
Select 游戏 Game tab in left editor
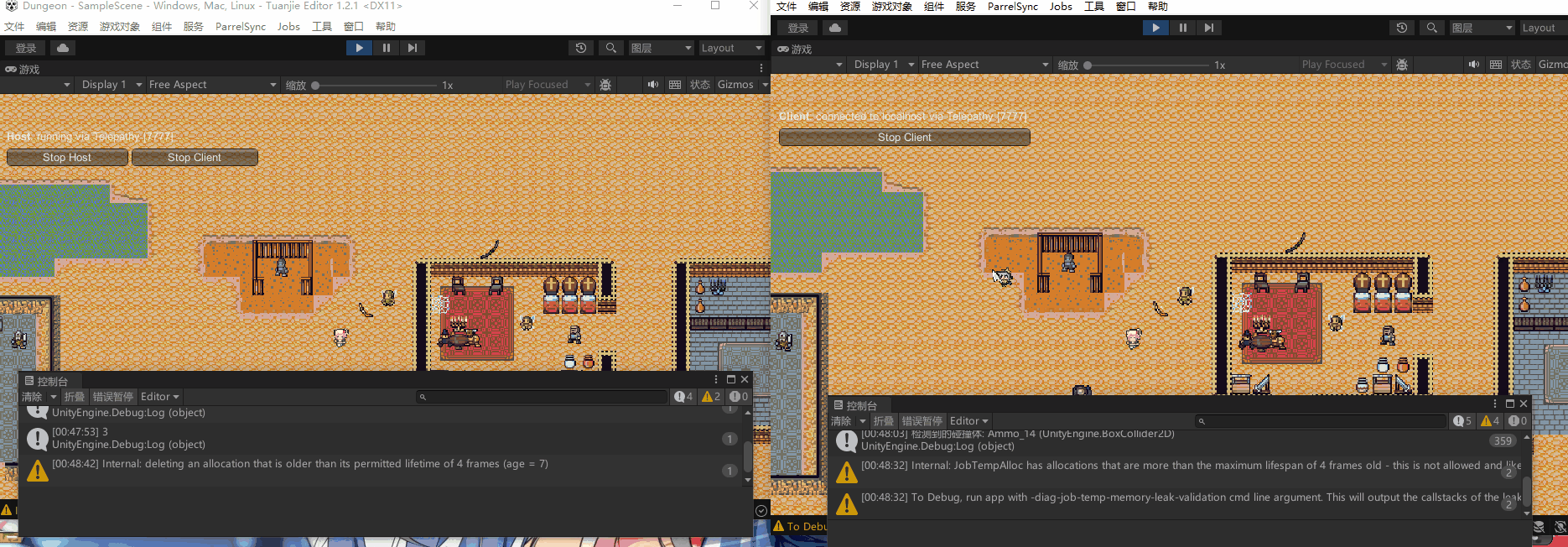(23, 70)
